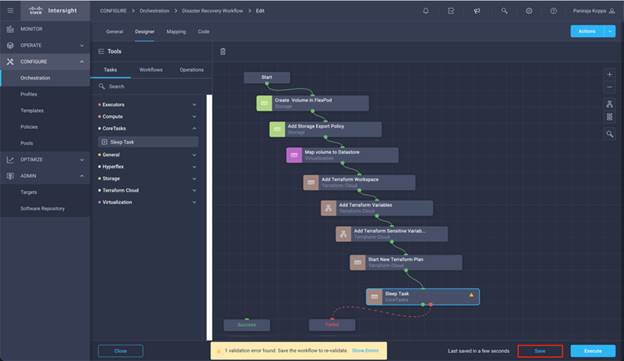Screen dimensions: 624x361
Task: Expand the Compute task category
Action: [x=194, y=117]
